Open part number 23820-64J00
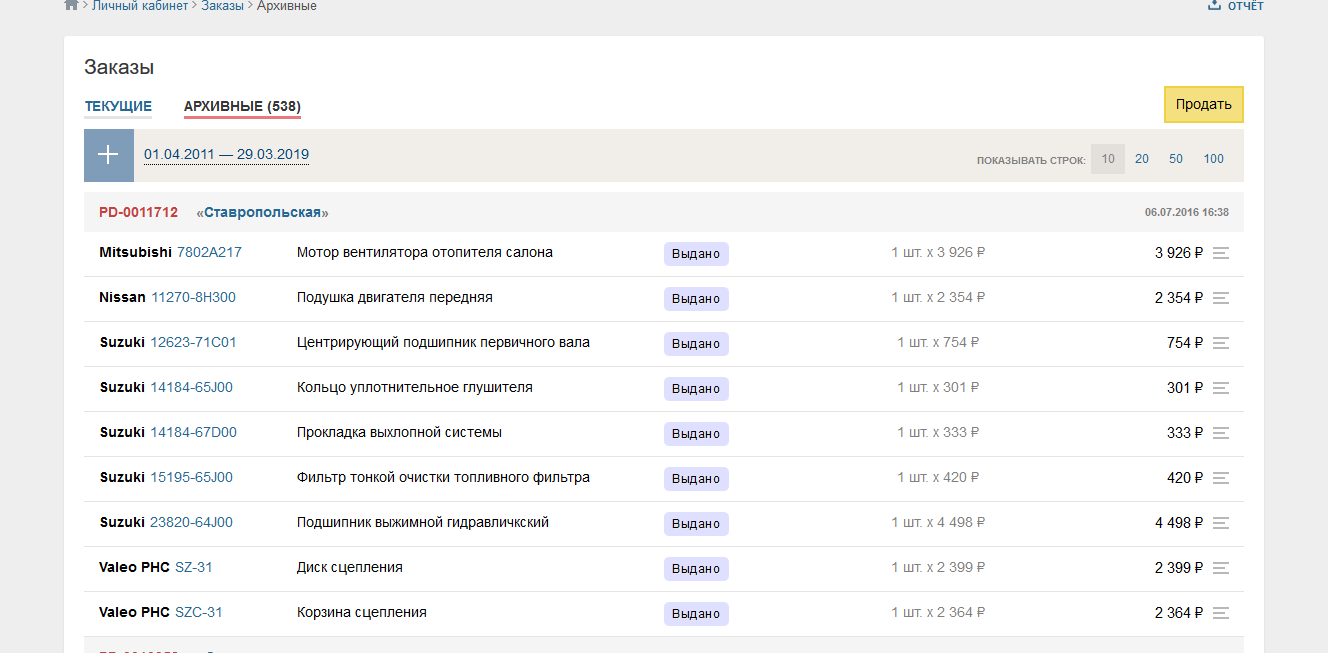 pyautogui.click(x=191, y=522)
